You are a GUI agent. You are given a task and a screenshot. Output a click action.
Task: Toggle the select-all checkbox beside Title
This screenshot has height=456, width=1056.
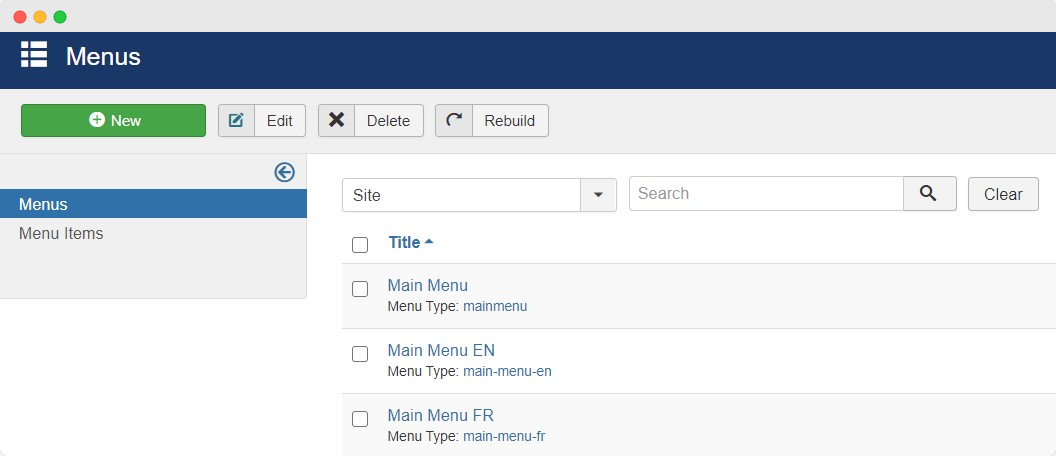click(x=360, y=245)
